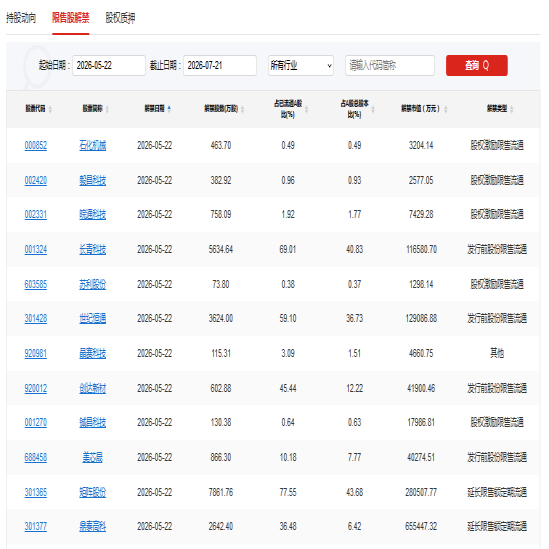This screenshot has width=549, height=549.
Task: Sort by 占A股总股本比(%) arrow icon
Action: click(x=373, y=109)
